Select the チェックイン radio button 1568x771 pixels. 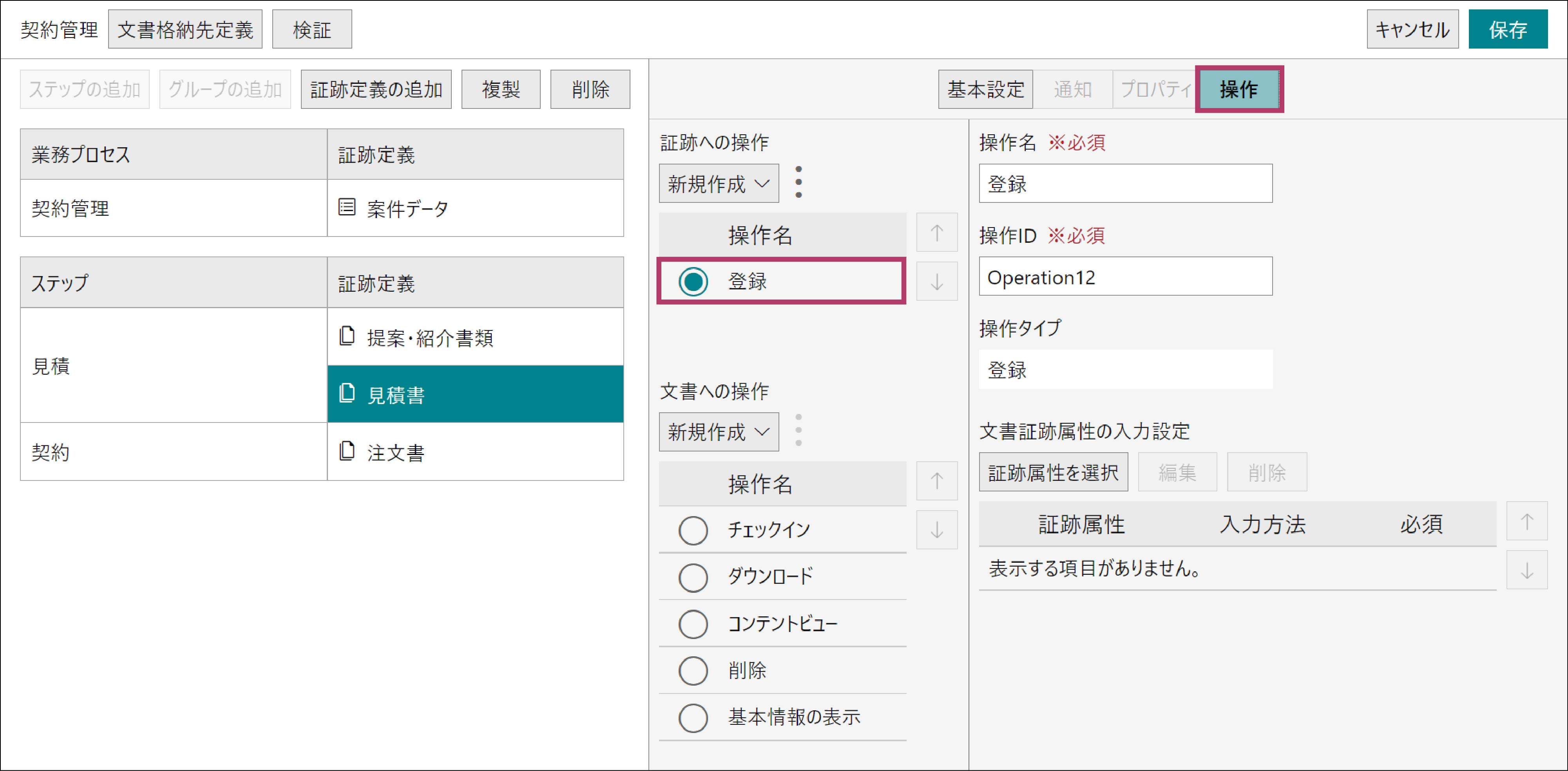point(693,530)
